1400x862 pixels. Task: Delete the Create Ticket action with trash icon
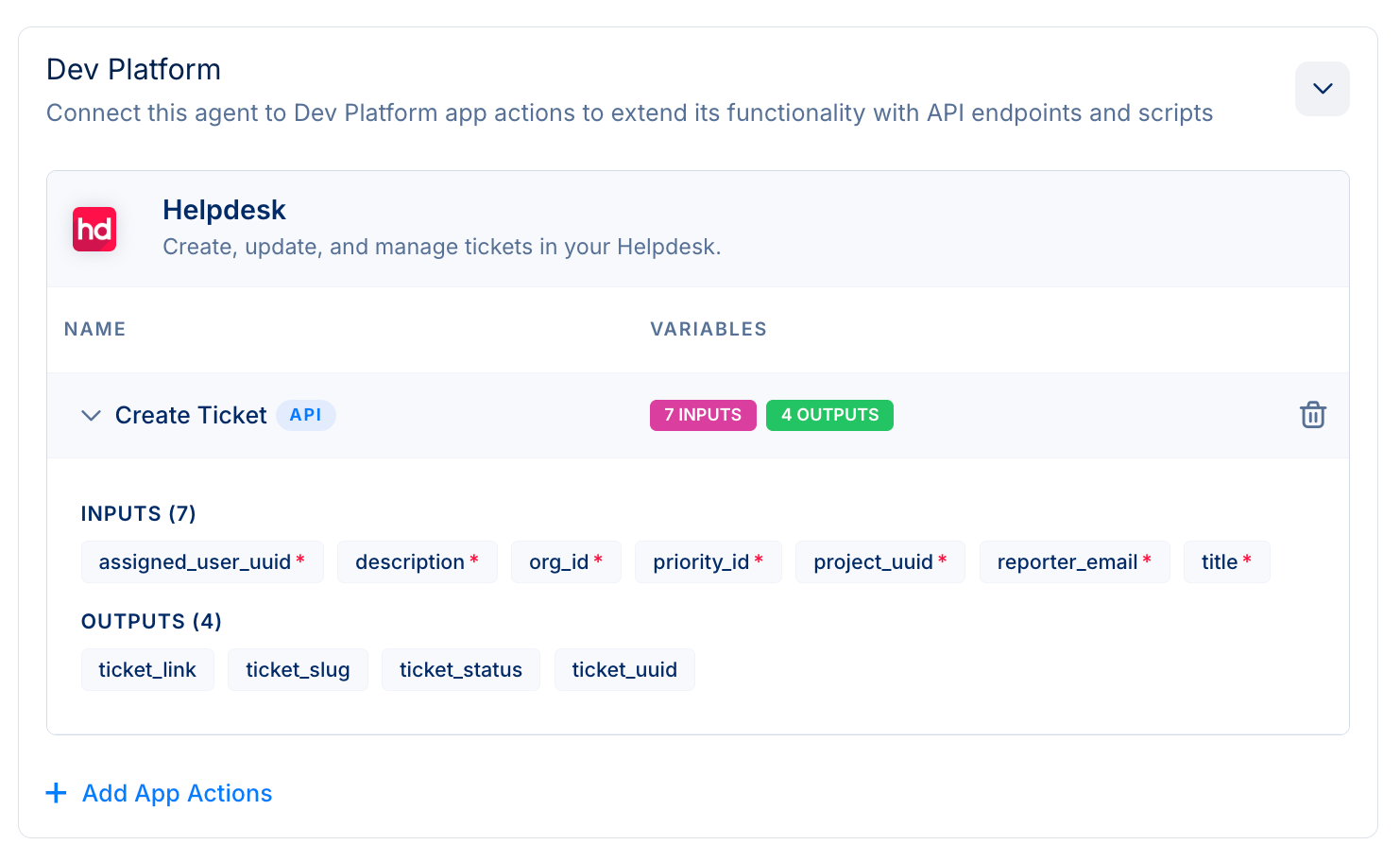[x=1312, y=415]
